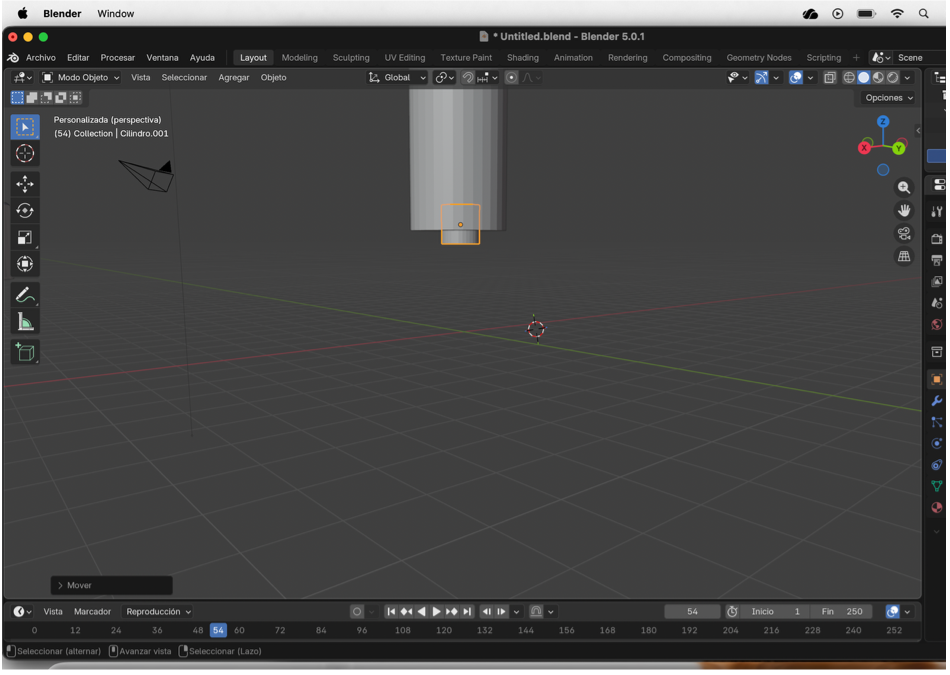Activate the Move tool
The width and height of the screenshot is (950, 675).
pyautogui.click(x=25, y=184)
